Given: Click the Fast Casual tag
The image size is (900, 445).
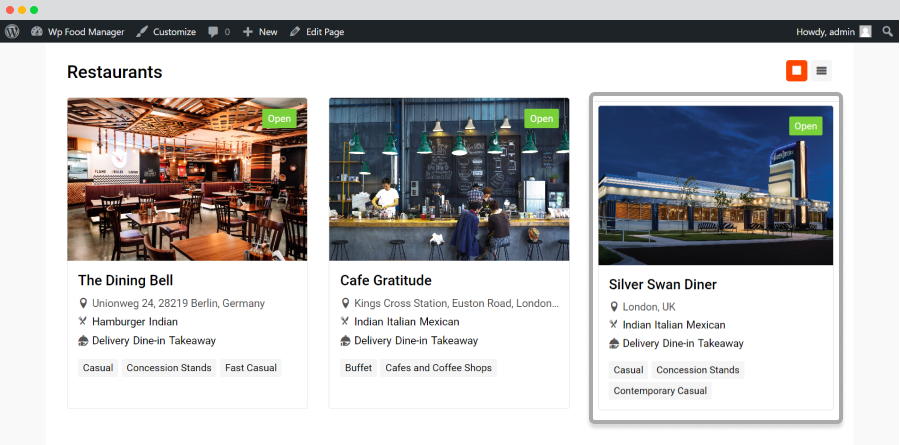Looking at the screenshot, I should tap(251, 368).
